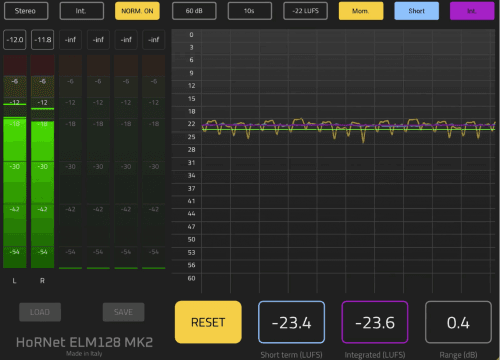This screenshot has height=360, width=500.
Task: Toggle the blue Short graph display
Action: click(x=417, y=11)
